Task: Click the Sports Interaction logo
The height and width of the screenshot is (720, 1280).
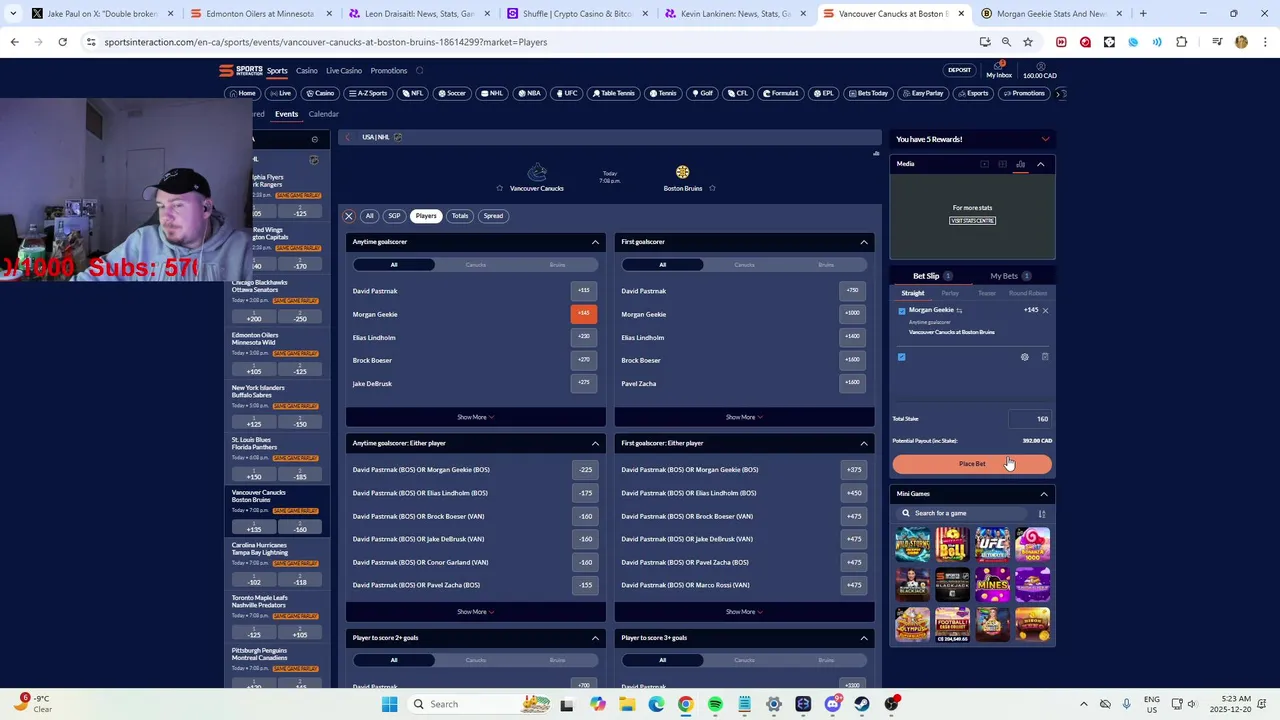Action: click(x=241, y=70)
